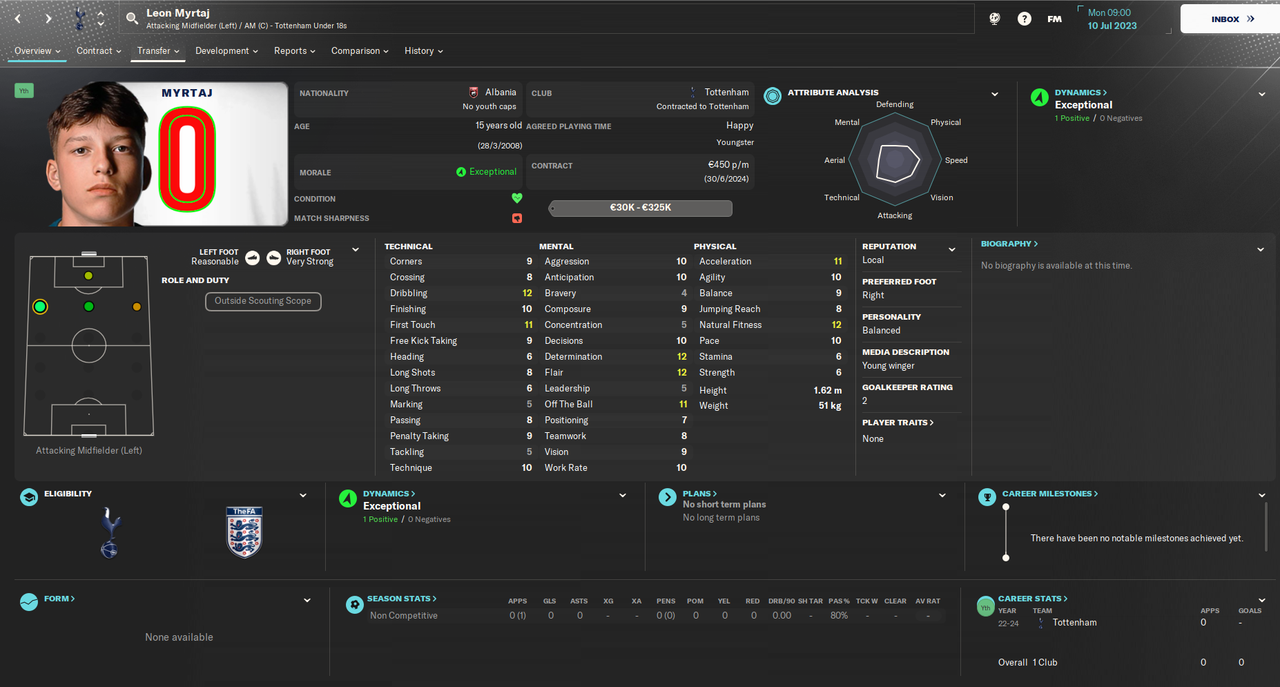Click the Albania flag icon
This screenshot has width=1280, height=687.
coord(474,92)
